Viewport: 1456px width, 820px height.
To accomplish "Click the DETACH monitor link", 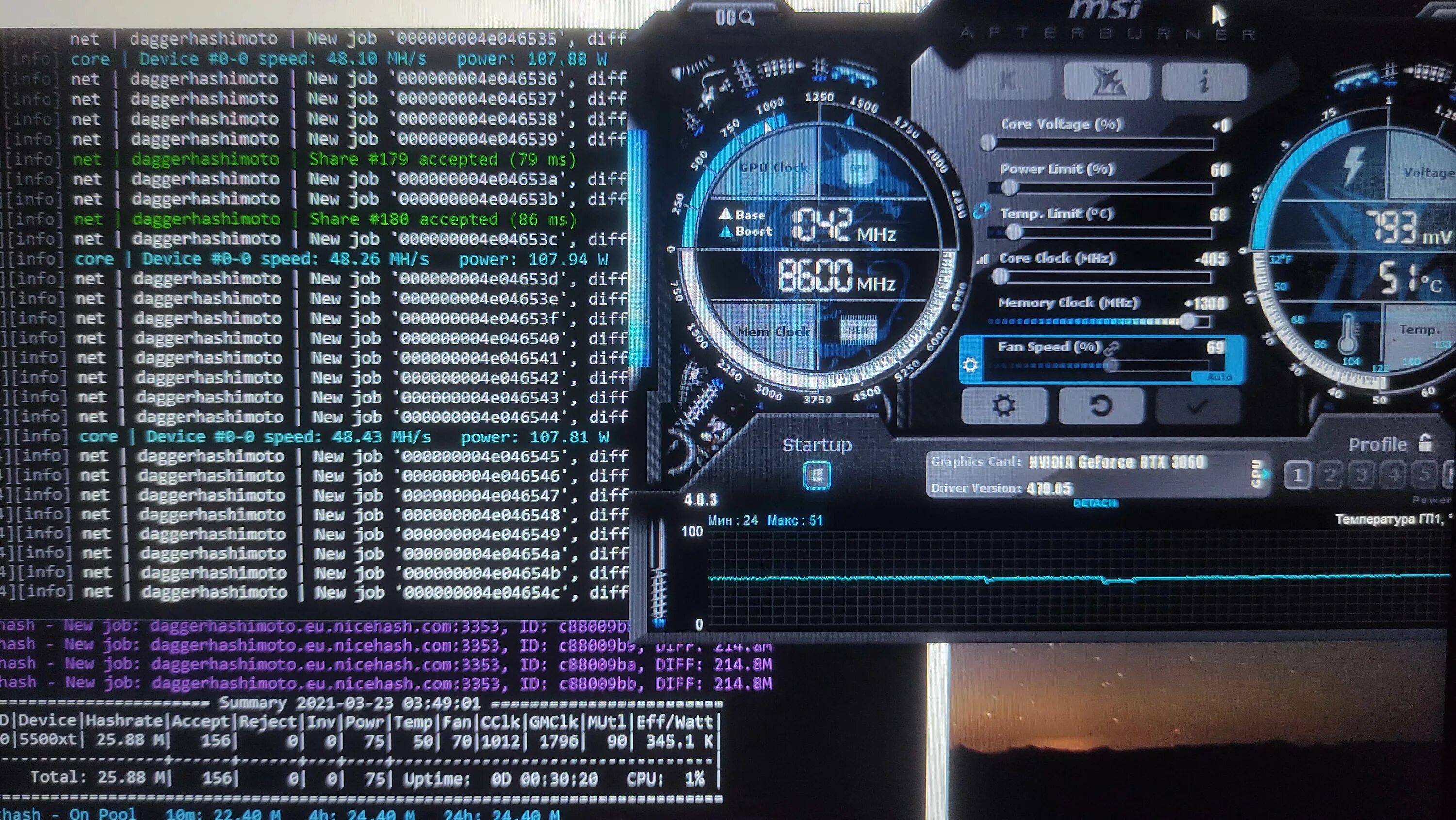I will click(x=1095, y=503).
